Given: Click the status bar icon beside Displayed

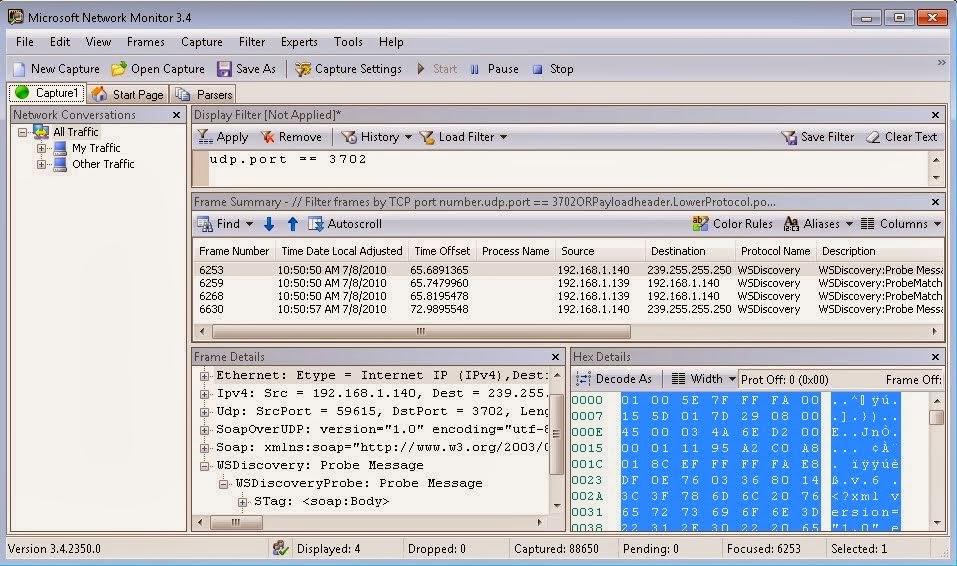Looking at the screenshot, I should coord(280,548).
